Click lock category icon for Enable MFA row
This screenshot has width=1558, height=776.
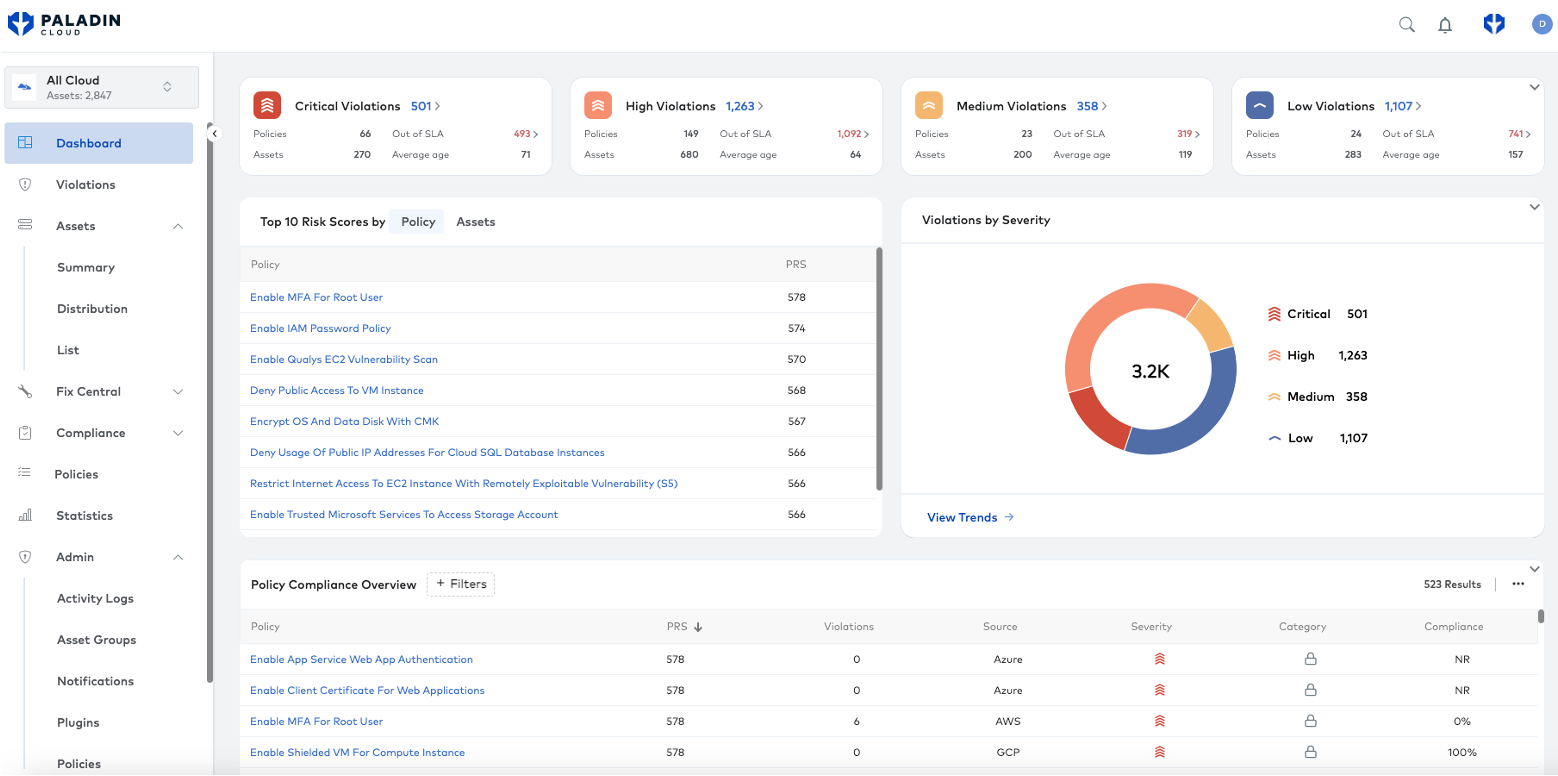[x=1310, y=721]
